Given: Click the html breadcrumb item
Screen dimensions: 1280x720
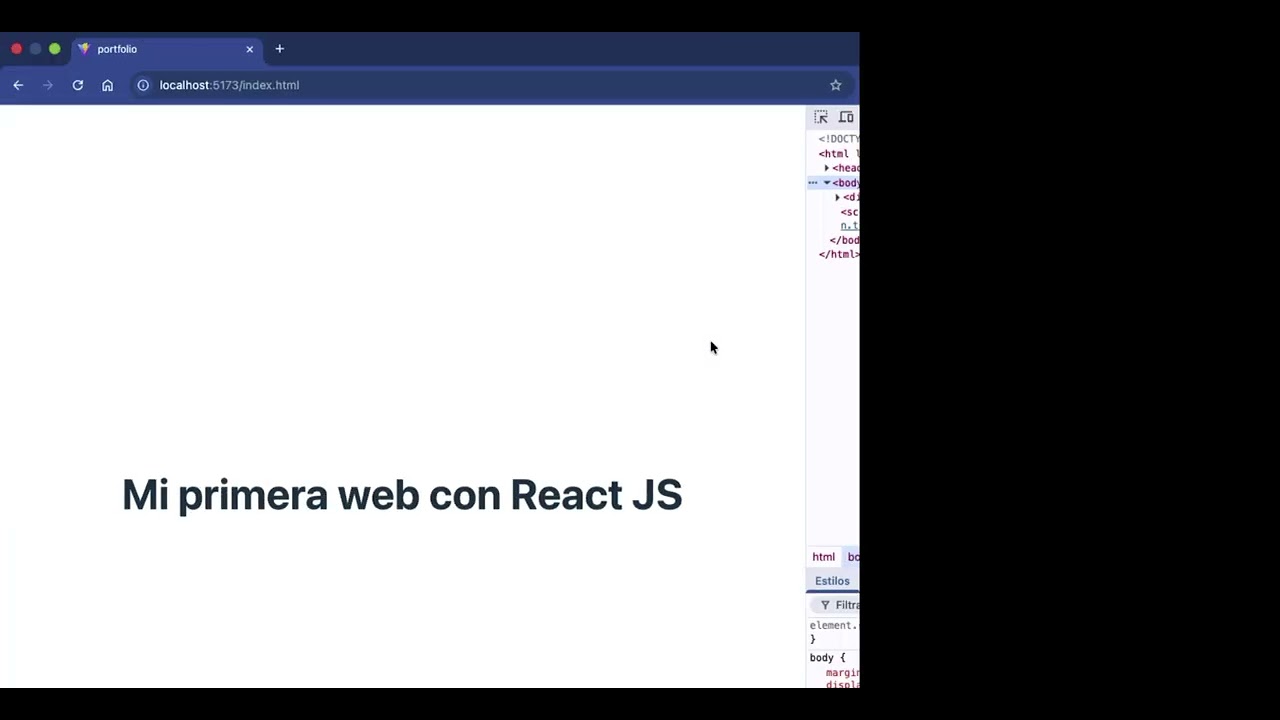Looking at the screenshot, I should [823, 557].
